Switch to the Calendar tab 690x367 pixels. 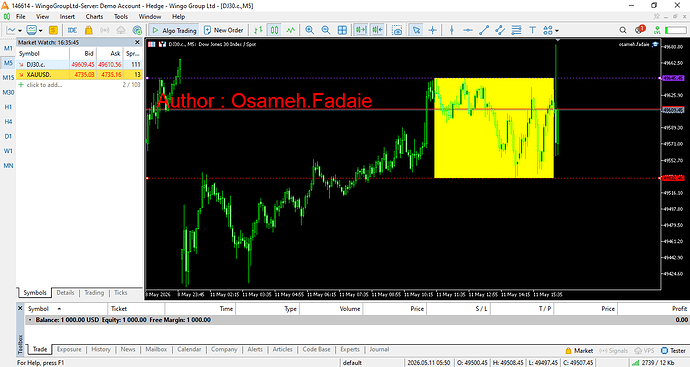(x=189, y=349)
